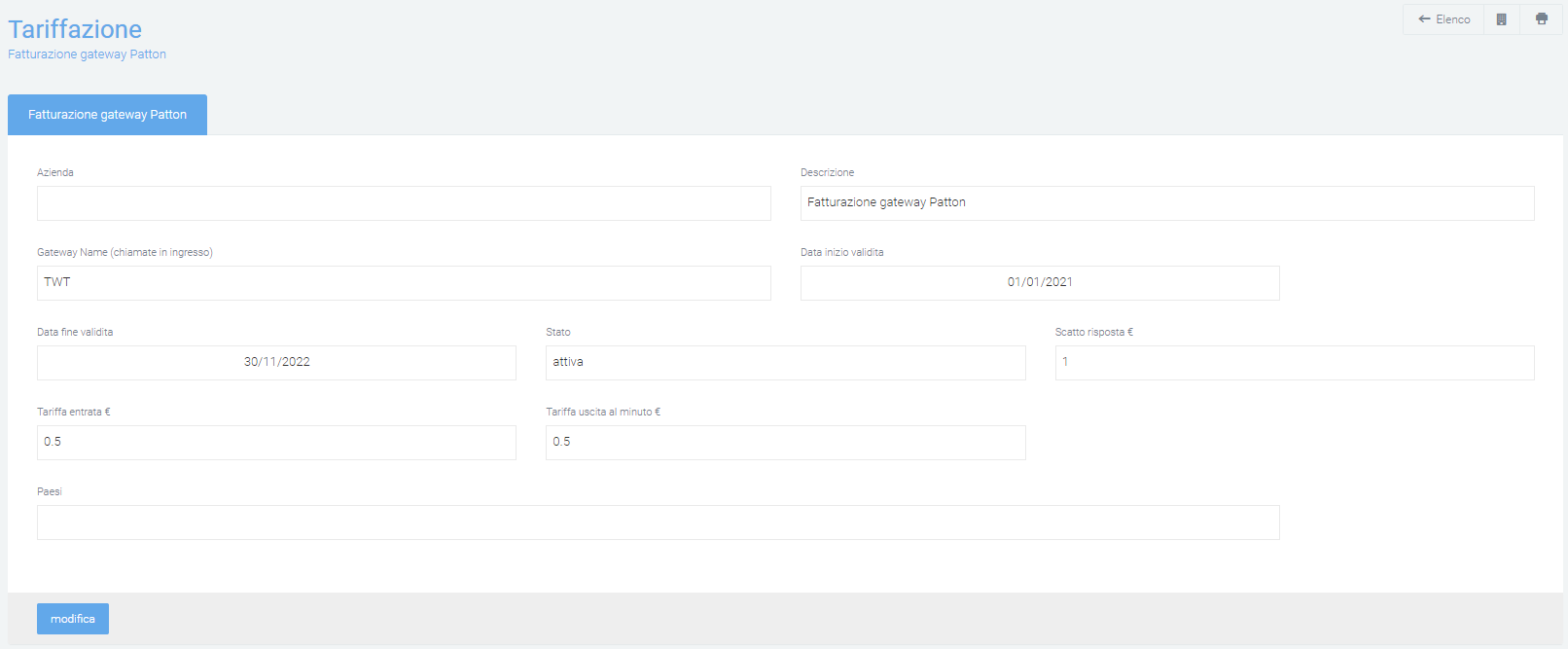
Task: Click the Stato label
Action: pyautogui.click(x=558, y=332)
